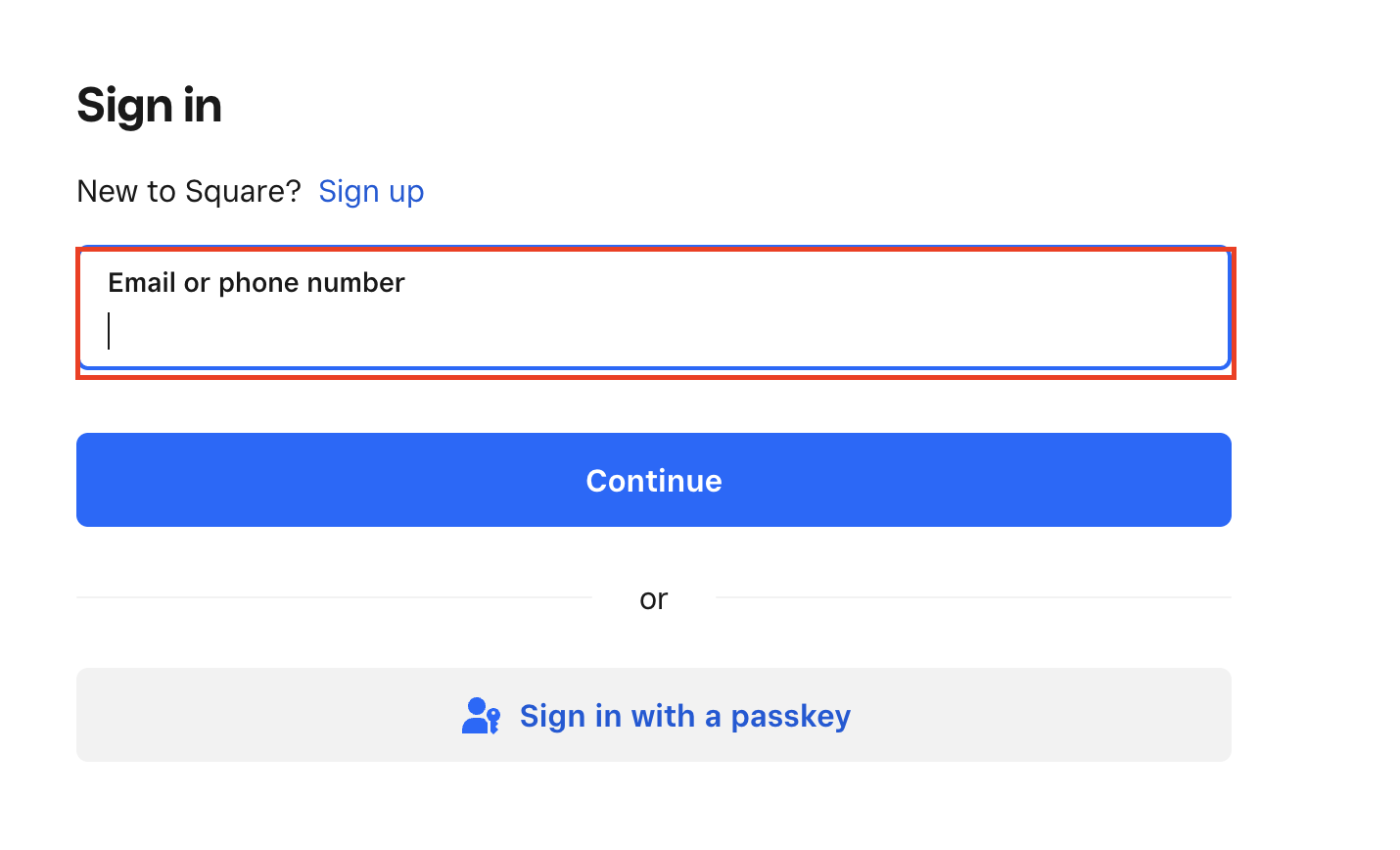Viewport: 1400px width, 850px height.
Task: Click the 'New to Square?' text
Action: [189, 191]
